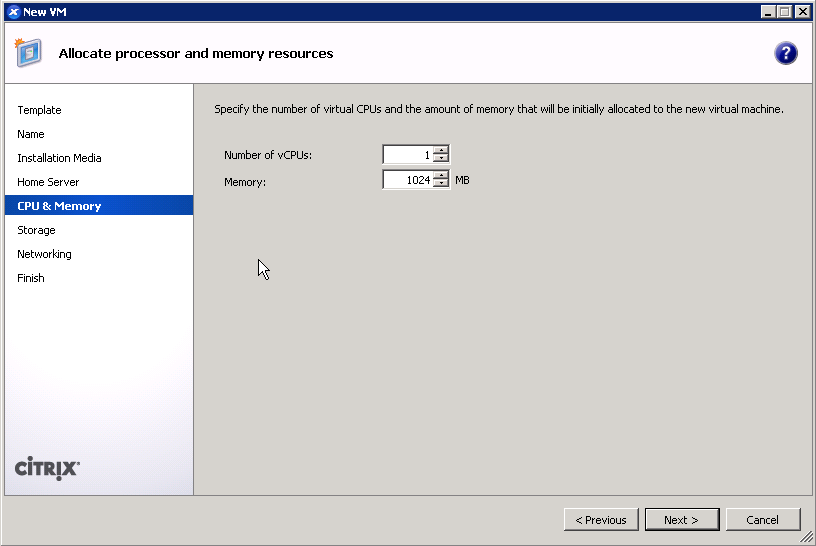Jump to the Finish step

pos(31,278)
